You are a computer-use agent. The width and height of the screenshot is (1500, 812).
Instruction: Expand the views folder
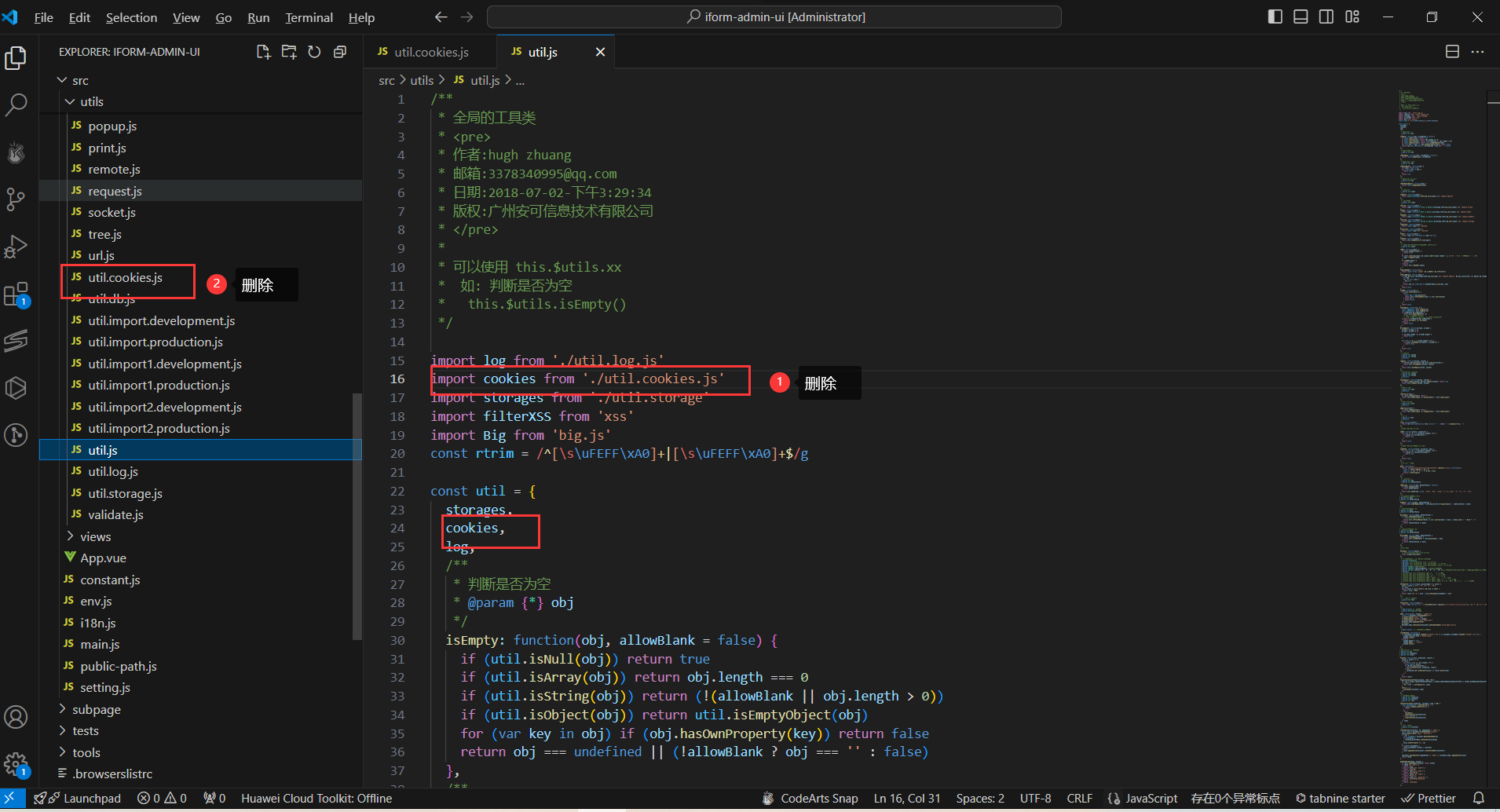95,536
